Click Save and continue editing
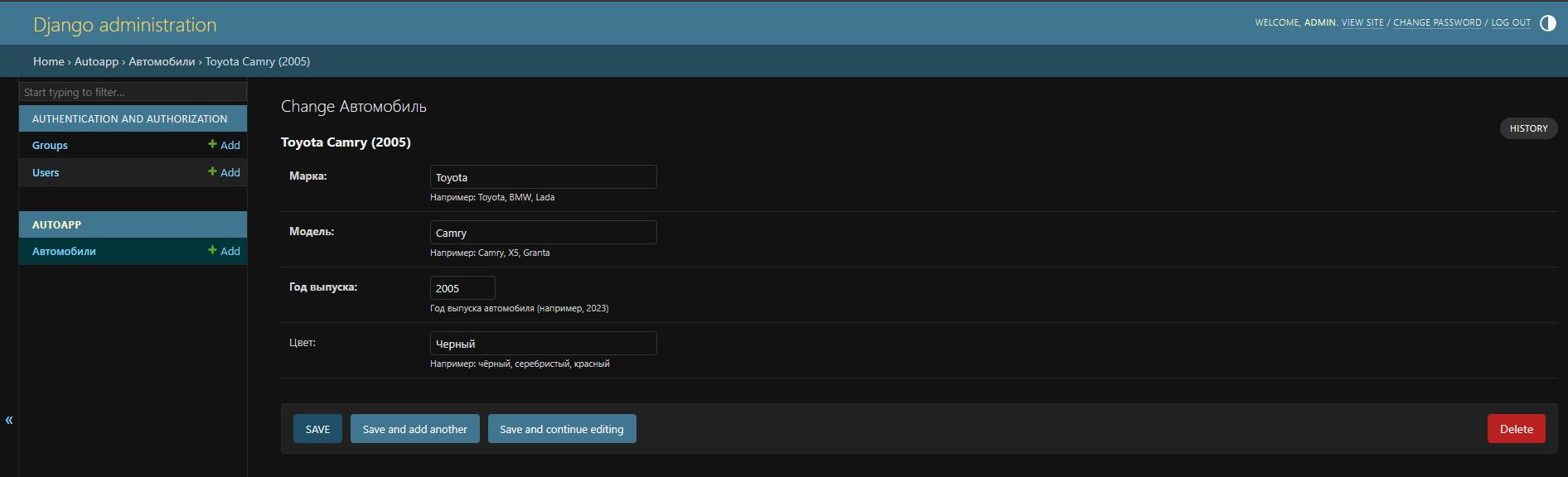 coord(561,429)
